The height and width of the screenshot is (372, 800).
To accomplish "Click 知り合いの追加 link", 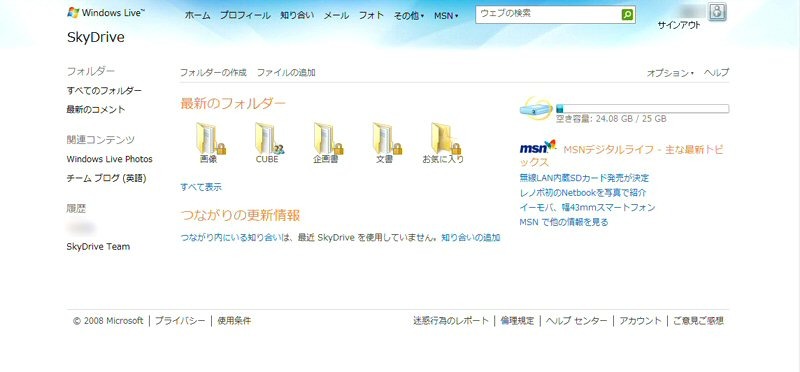I will tap(471, 238).
